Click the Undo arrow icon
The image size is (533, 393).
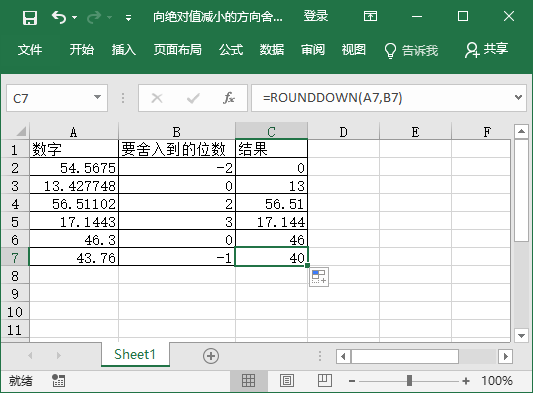pyautogui.click(x=59, y=17)
